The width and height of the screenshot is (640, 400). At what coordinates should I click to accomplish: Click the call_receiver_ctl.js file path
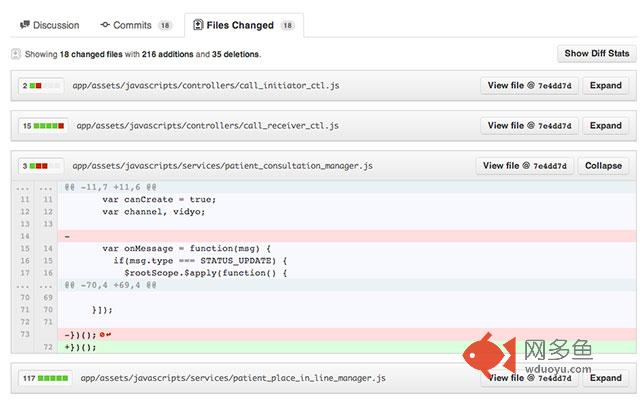pyautogui.click(x=208, y=126)
